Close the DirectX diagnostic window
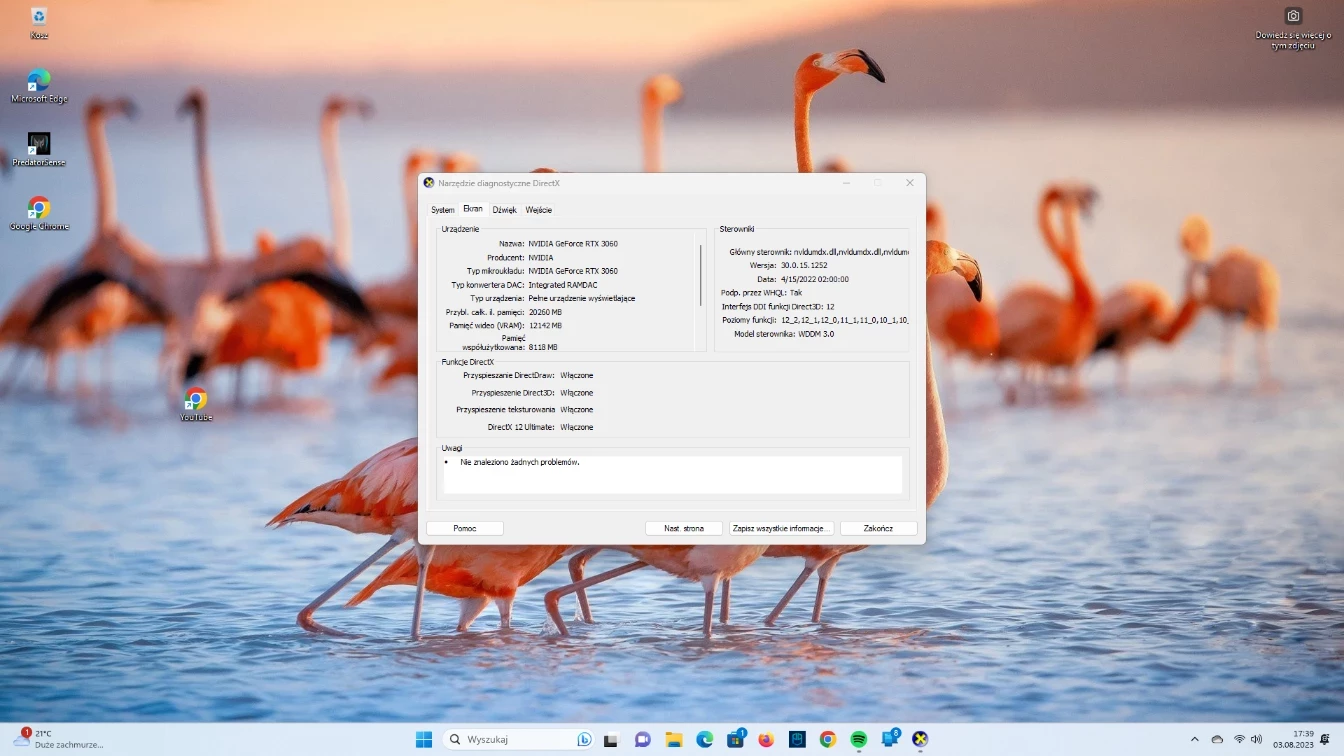 pyautogui.click(x=910, y=183)
